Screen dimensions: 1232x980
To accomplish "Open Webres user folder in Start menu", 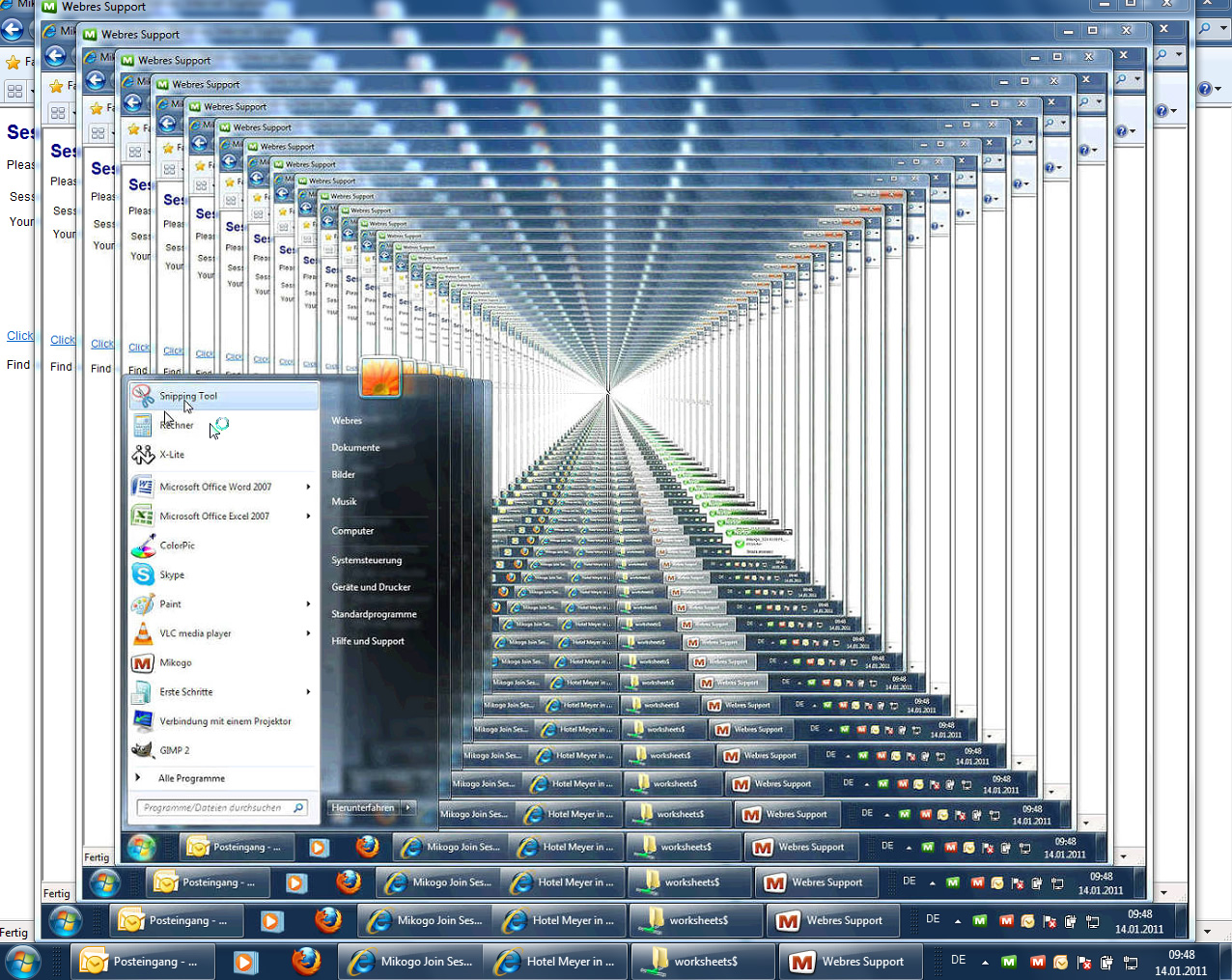I will (x=347, y=421).
